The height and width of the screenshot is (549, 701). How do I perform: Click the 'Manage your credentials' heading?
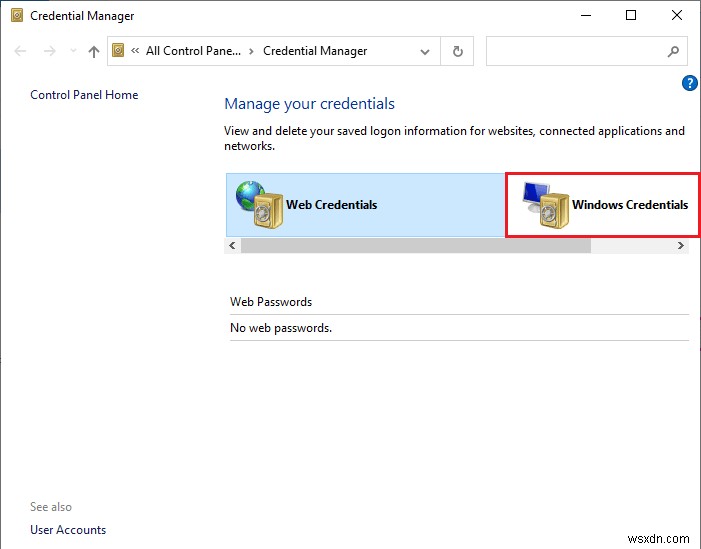point(309,104)
